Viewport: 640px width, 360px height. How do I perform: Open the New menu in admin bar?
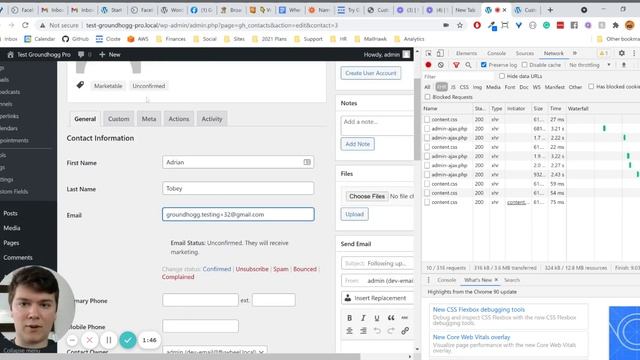pyautogui.click(x=110, y=54)
